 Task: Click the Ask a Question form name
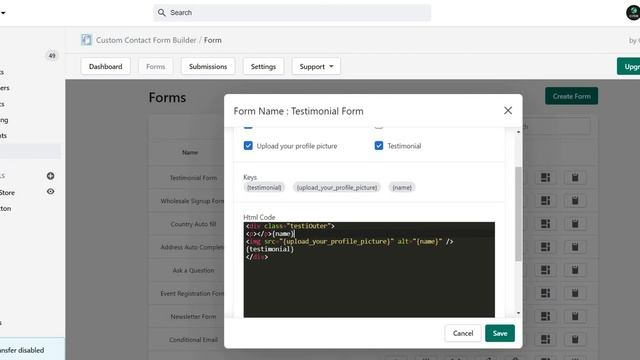[x=193, y=270]
